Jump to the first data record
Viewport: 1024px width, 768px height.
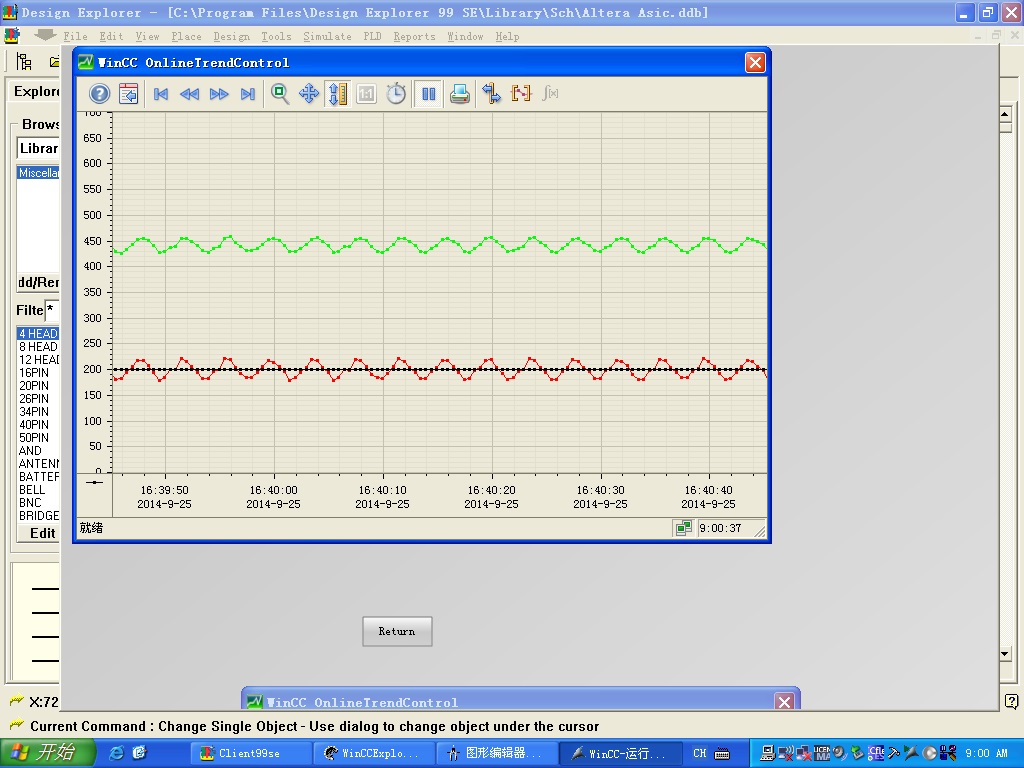(161, 94)
